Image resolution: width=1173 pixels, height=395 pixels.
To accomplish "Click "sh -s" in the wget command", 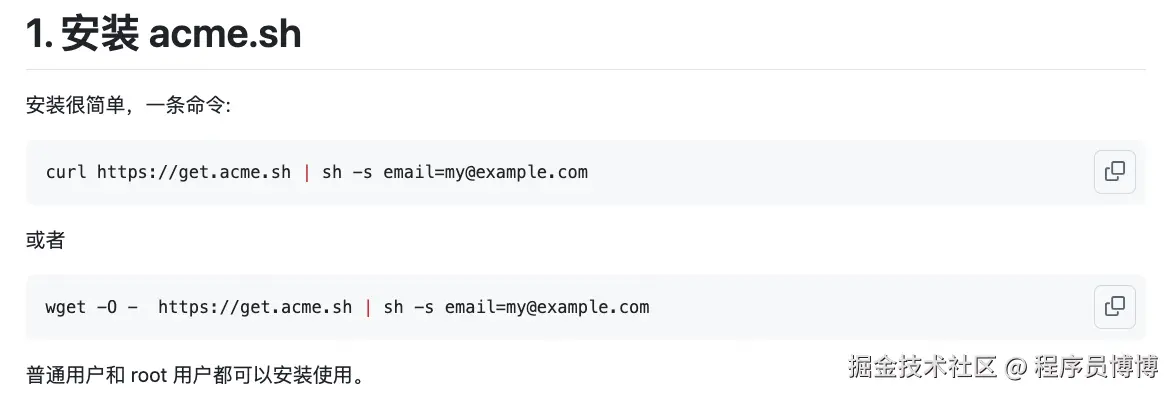I will [408, 307].
